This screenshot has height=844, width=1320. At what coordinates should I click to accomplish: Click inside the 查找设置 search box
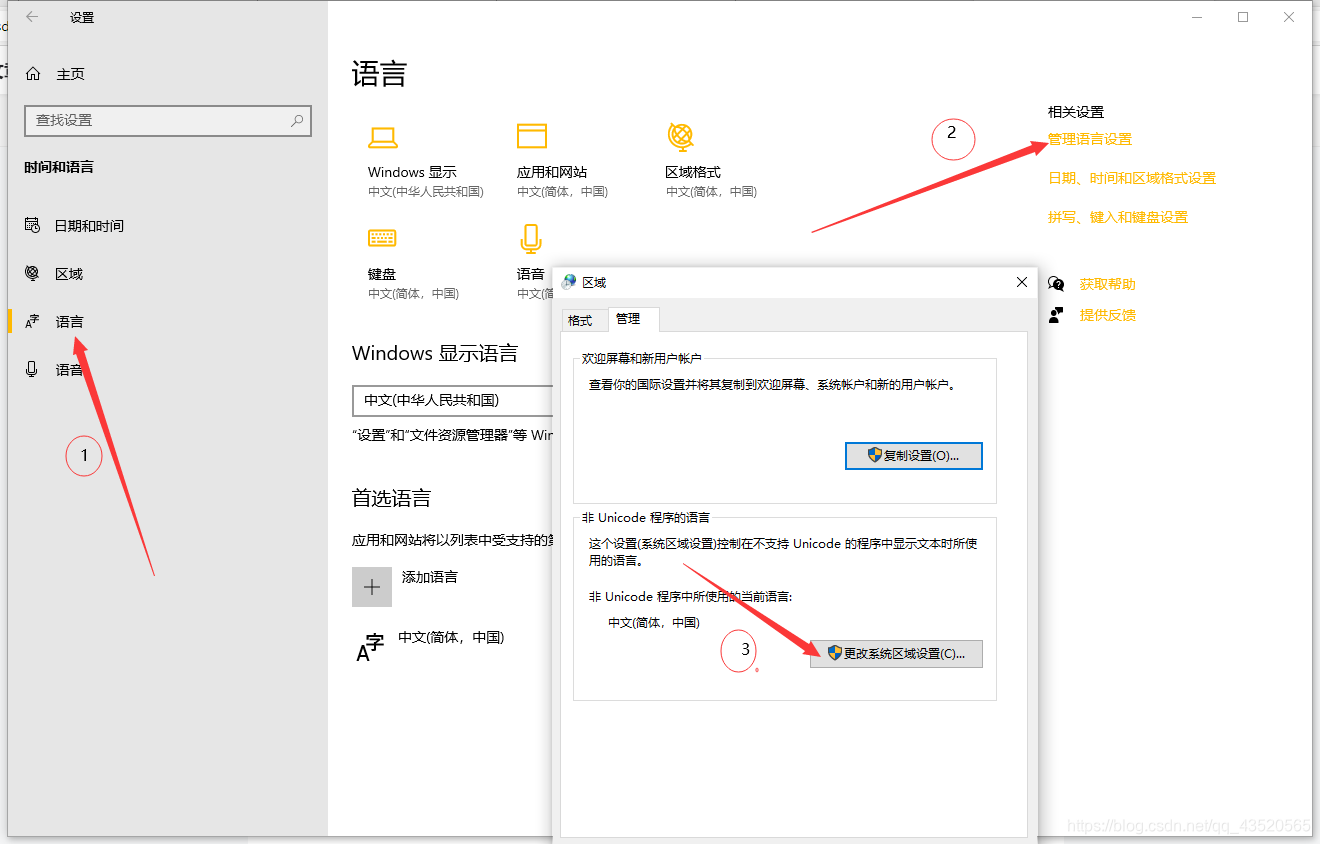click(x=168, y=120)
